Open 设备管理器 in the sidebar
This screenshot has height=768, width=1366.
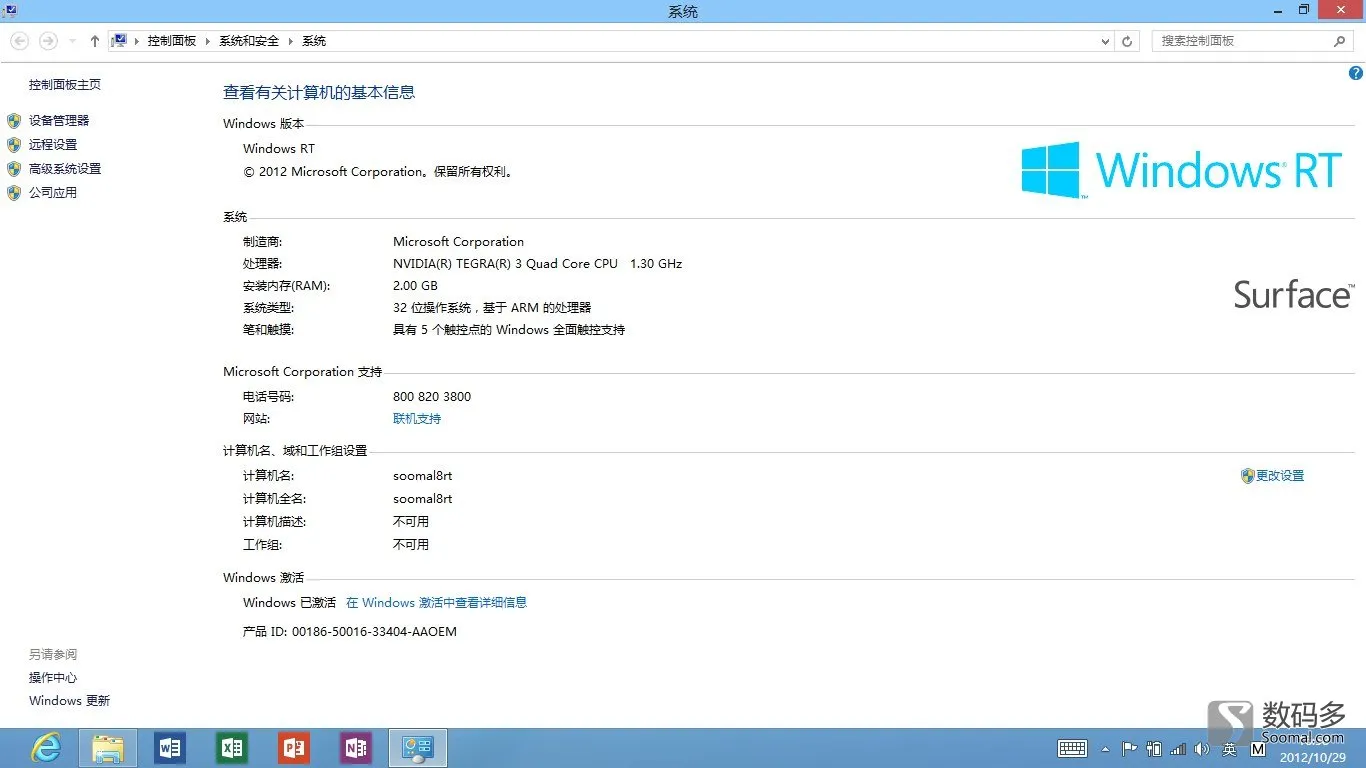[x=59, y=120]
